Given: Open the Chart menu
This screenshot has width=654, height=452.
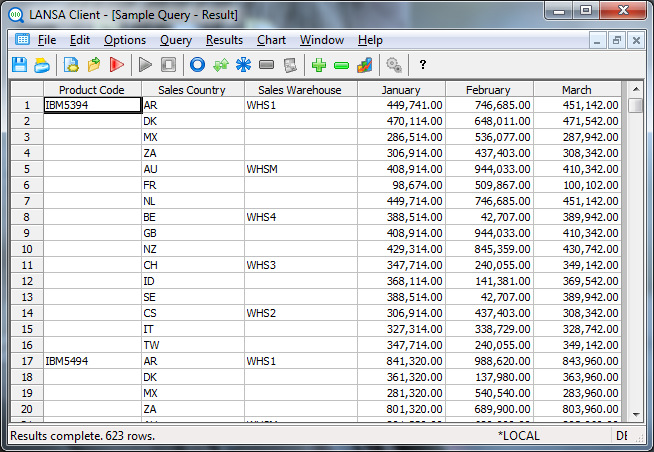Looking at the screenshot, I should tap(271, 40).
